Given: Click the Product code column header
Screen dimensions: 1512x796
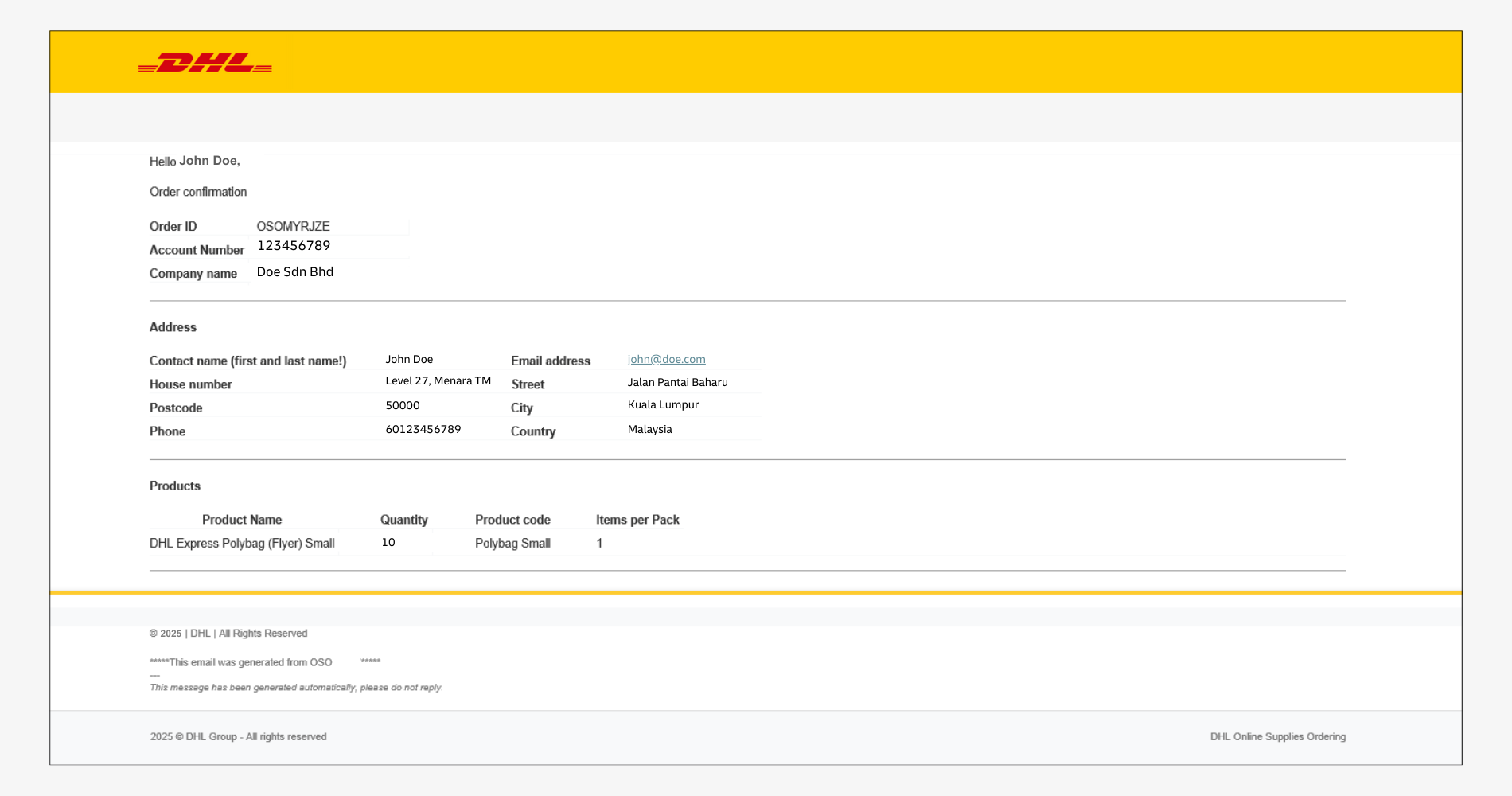Looking at the screenshot, I should click(512, 520).
